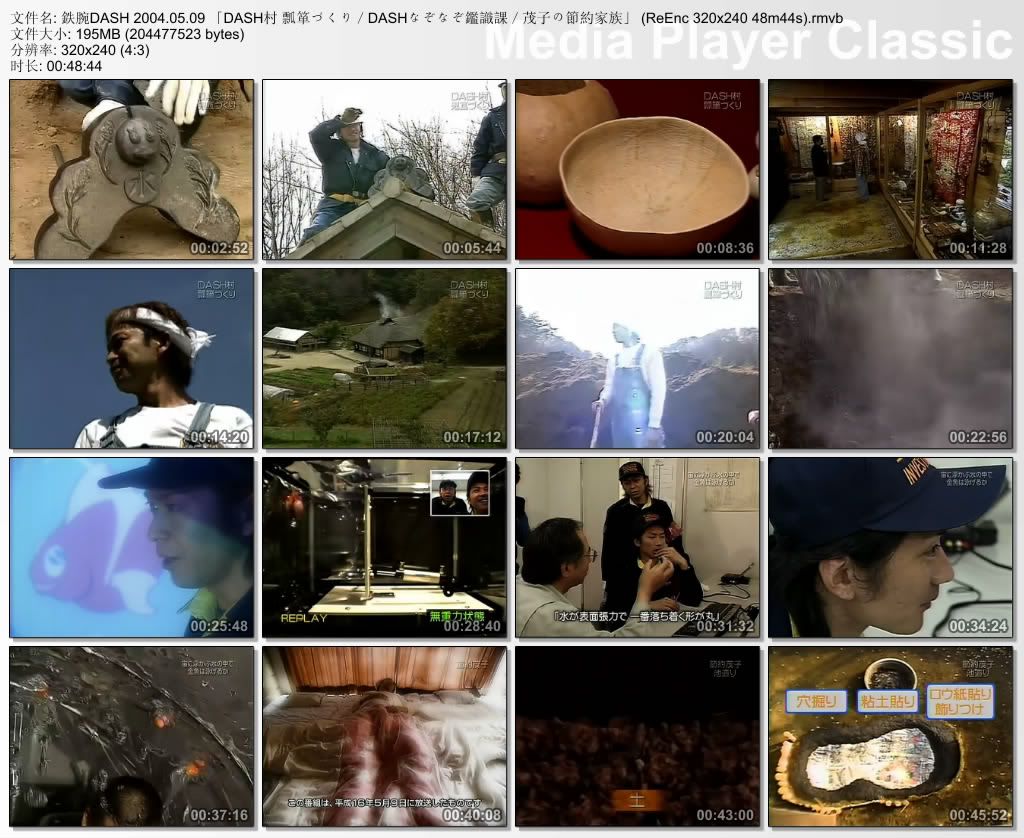This screenshot has height=838, width=1024.
Task: Select the thumbnail of man wearing white headband
Action: 132,358
